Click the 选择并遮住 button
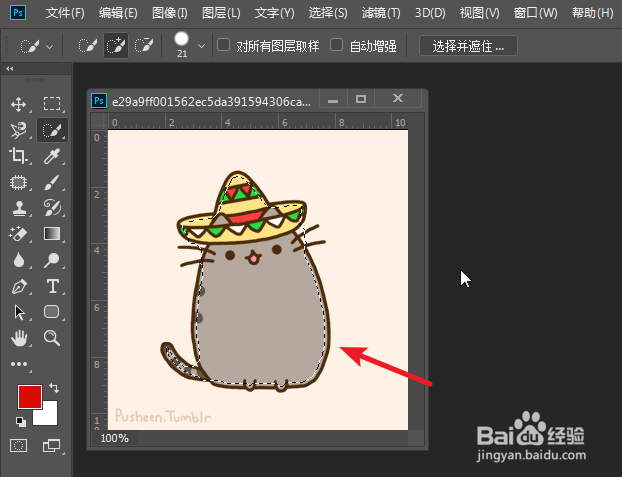Viewport: 622px width, 477px height. pos(468,46)
